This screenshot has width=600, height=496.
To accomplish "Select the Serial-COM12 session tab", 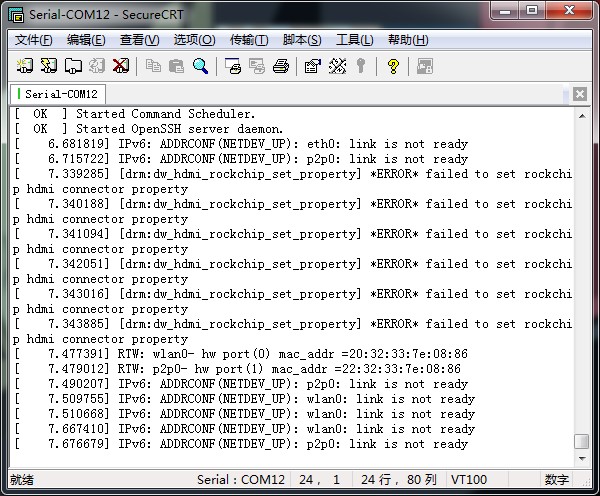I will tap(60, 94).
